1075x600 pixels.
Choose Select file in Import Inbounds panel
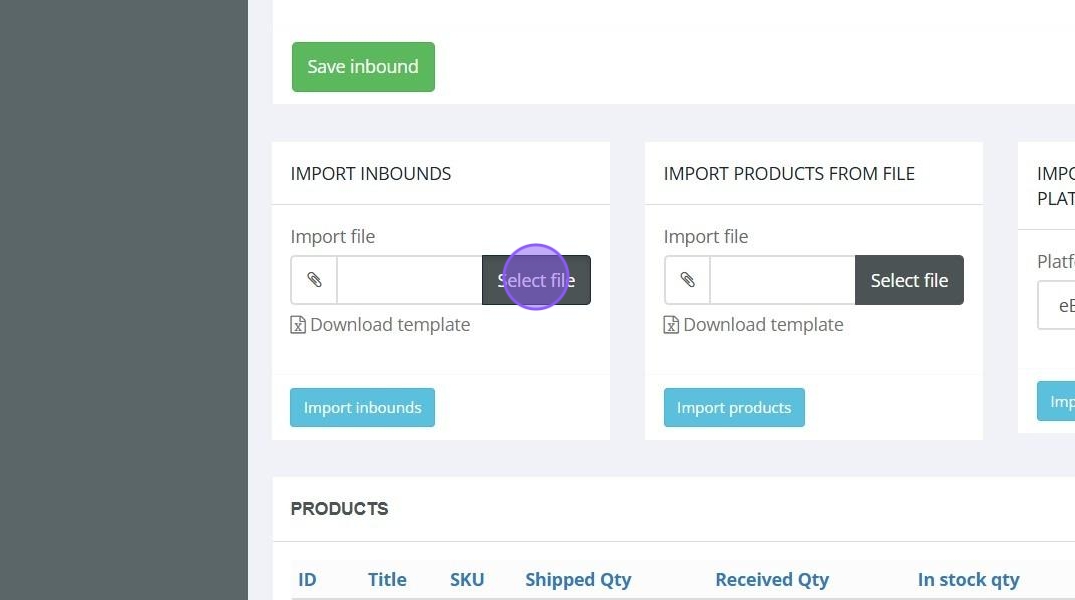[x=536, y=280]
